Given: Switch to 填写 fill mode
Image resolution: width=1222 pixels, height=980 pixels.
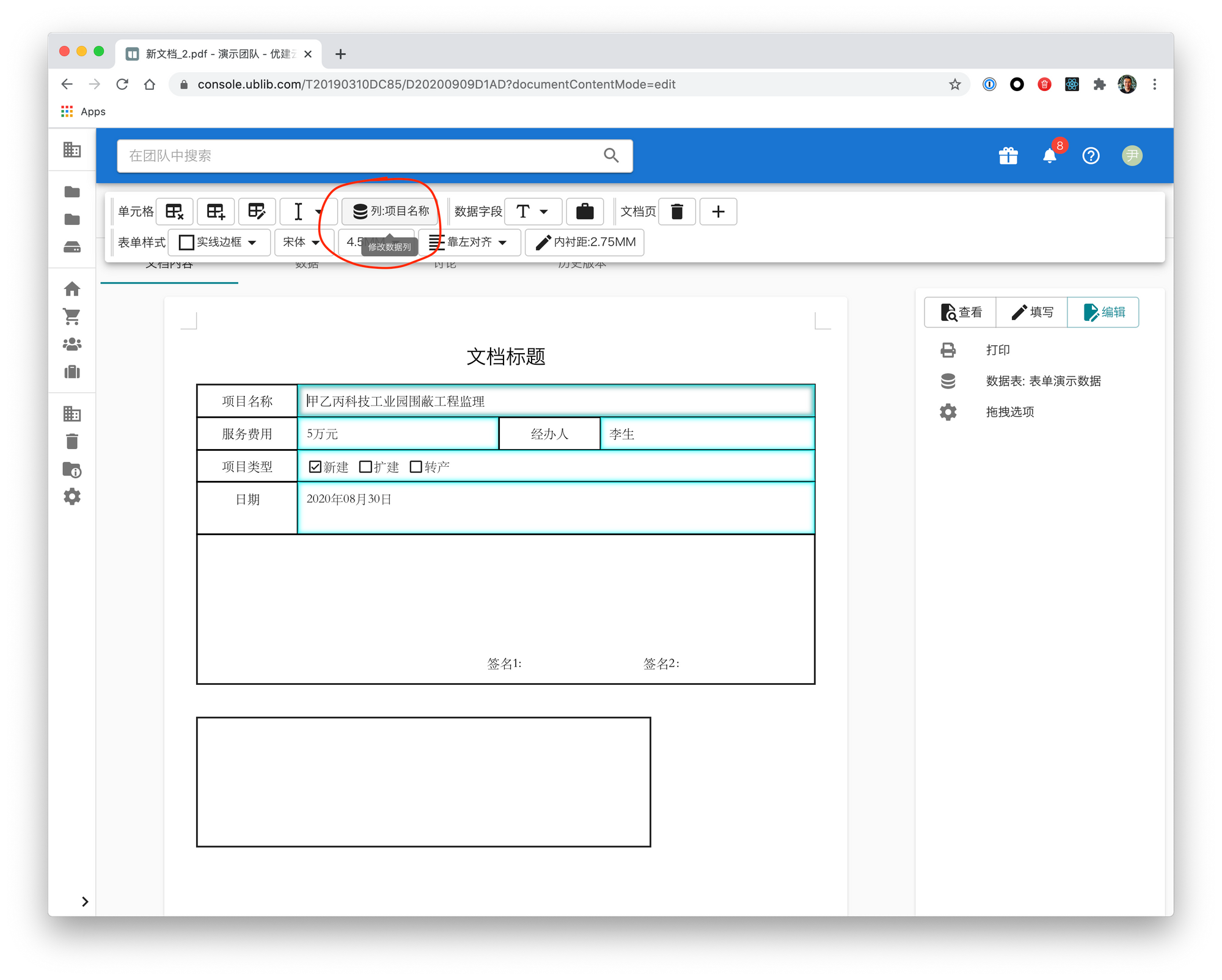Looking at the screenshot, I should (1032, 312).
